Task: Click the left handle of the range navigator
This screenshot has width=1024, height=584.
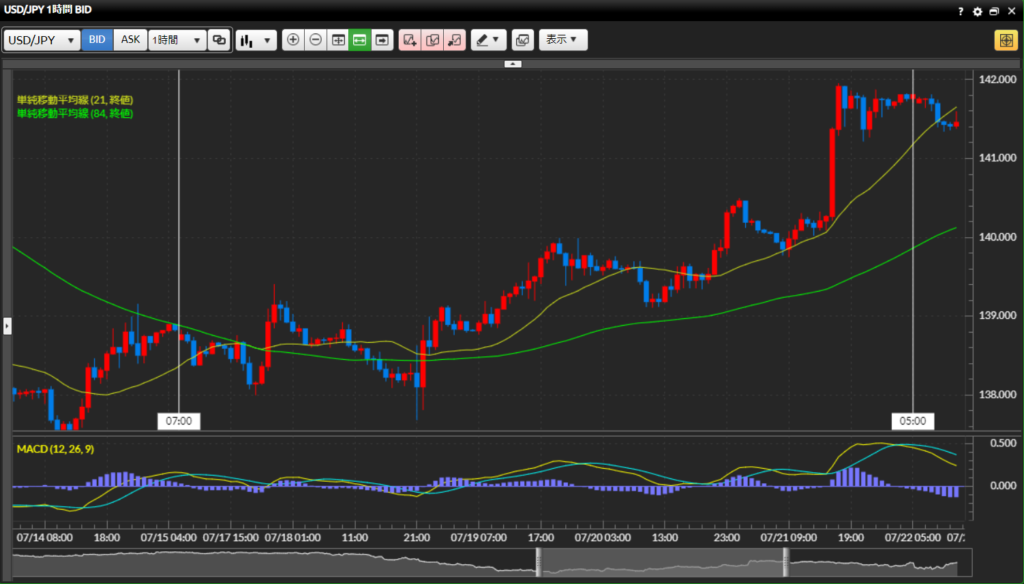Action: (x=538, y=562)
